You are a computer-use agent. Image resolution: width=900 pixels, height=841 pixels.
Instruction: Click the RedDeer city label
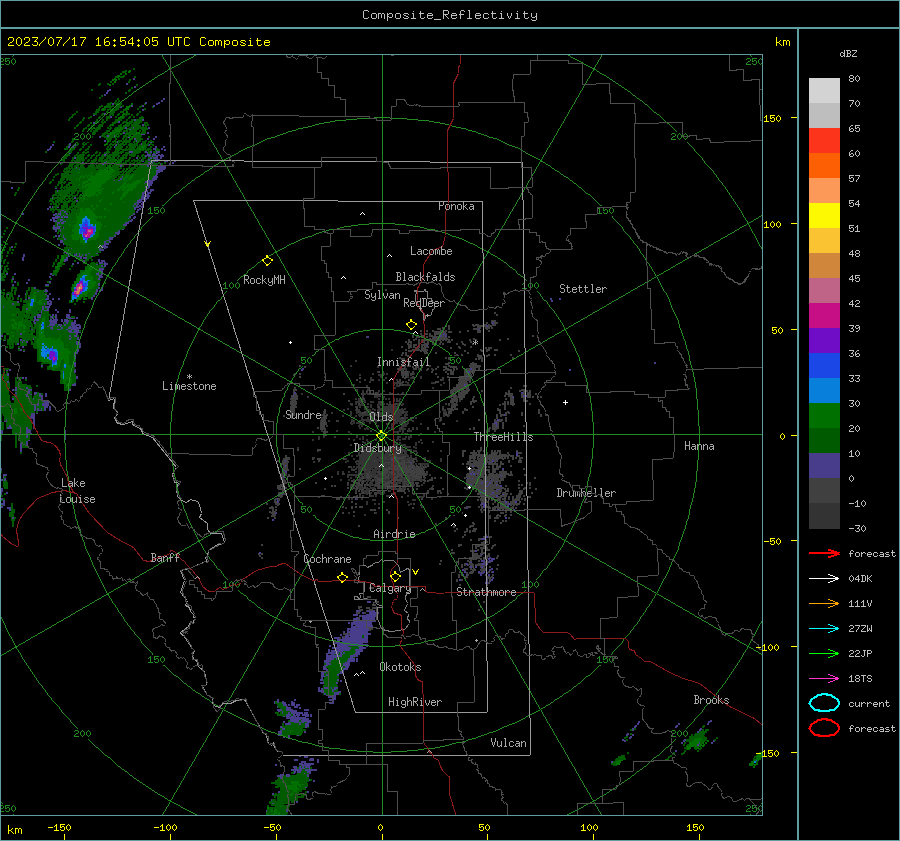click(424, 303)
